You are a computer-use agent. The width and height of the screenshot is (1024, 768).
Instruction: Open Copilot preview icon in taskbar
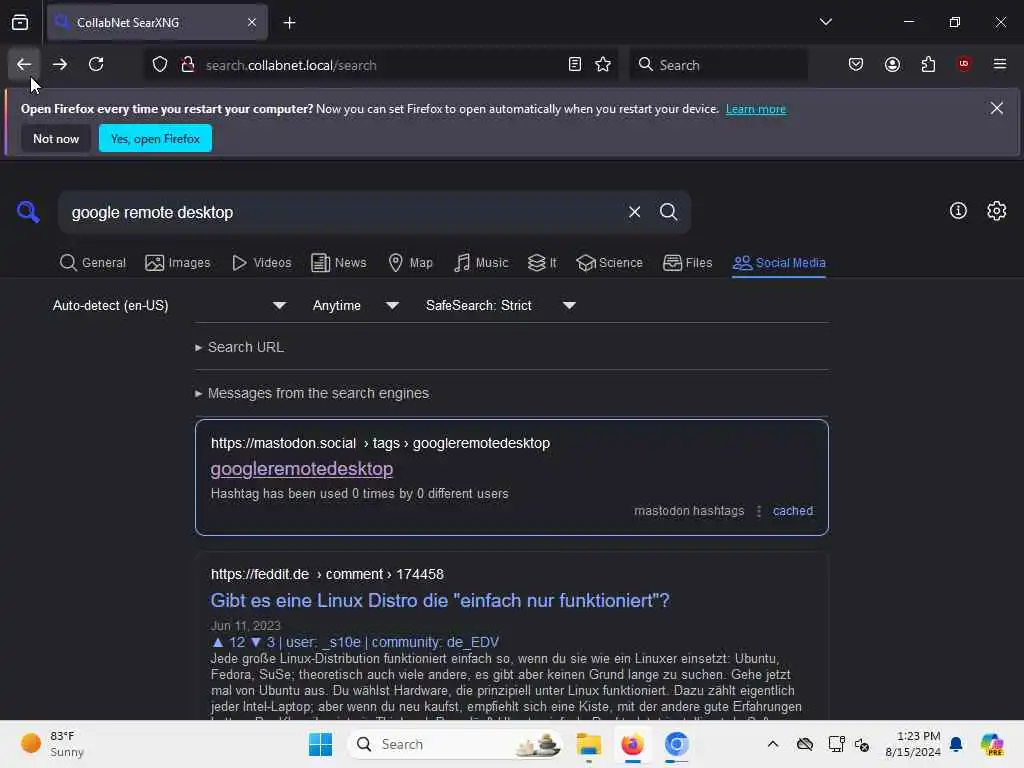click(992, 744)
